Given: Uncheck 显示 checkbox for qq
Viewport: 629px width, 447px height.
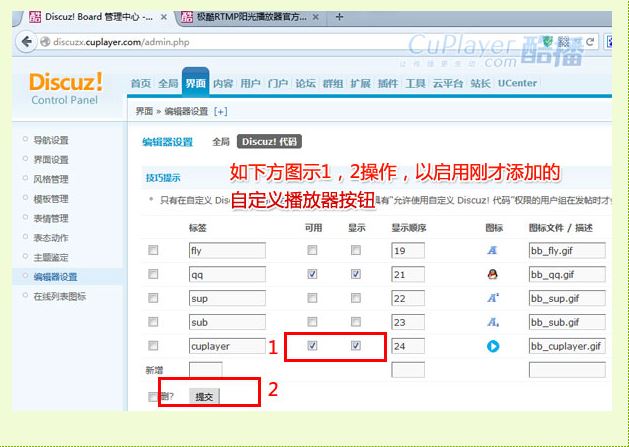Looking at the screenshot, I should 355,274.
